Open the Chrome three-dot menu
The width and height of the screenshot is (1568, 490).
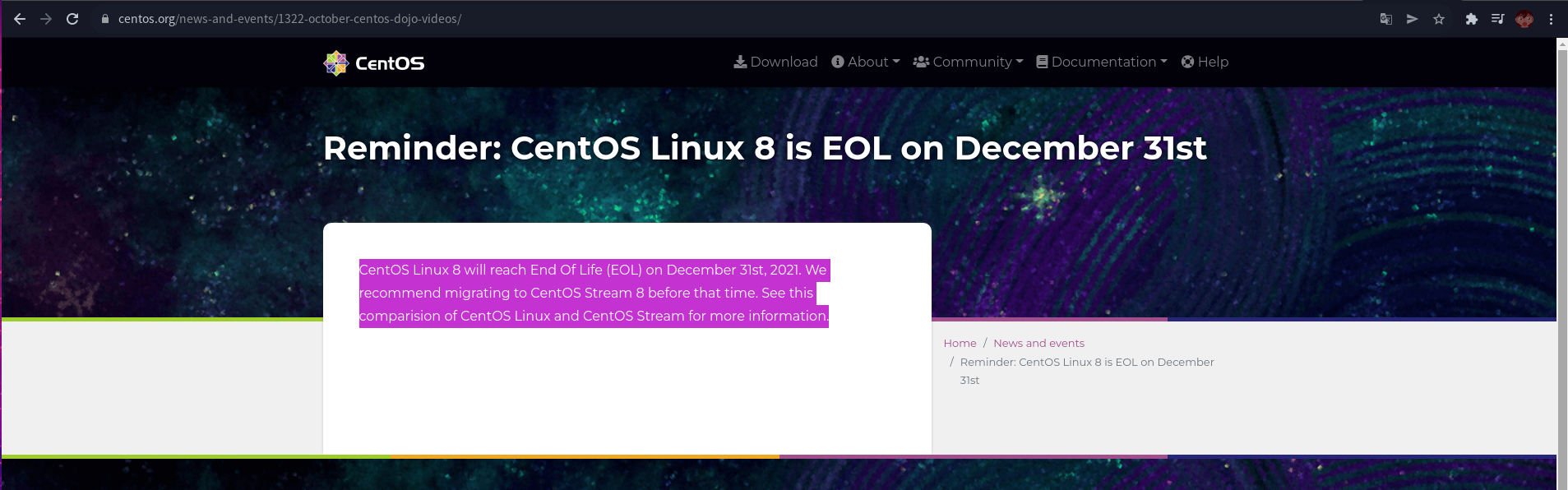1551,19
